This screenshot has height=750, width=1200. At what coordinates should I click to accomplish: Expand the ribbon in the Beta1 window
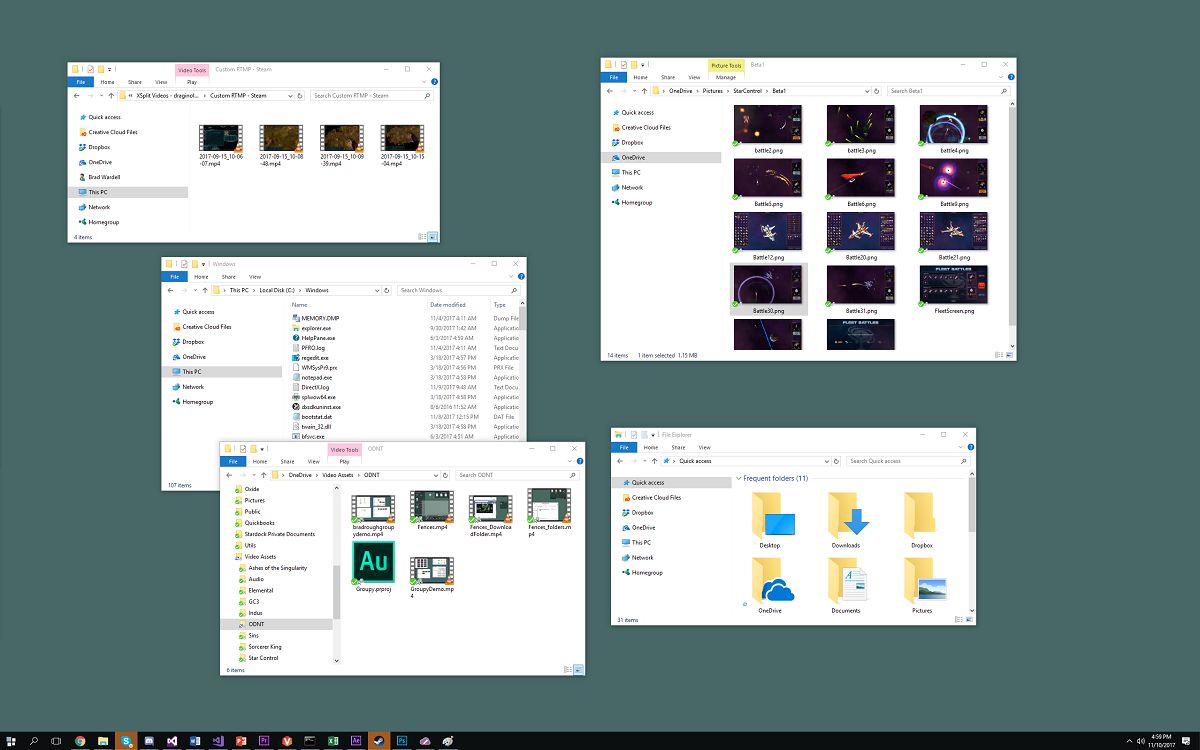coord(999,77)
